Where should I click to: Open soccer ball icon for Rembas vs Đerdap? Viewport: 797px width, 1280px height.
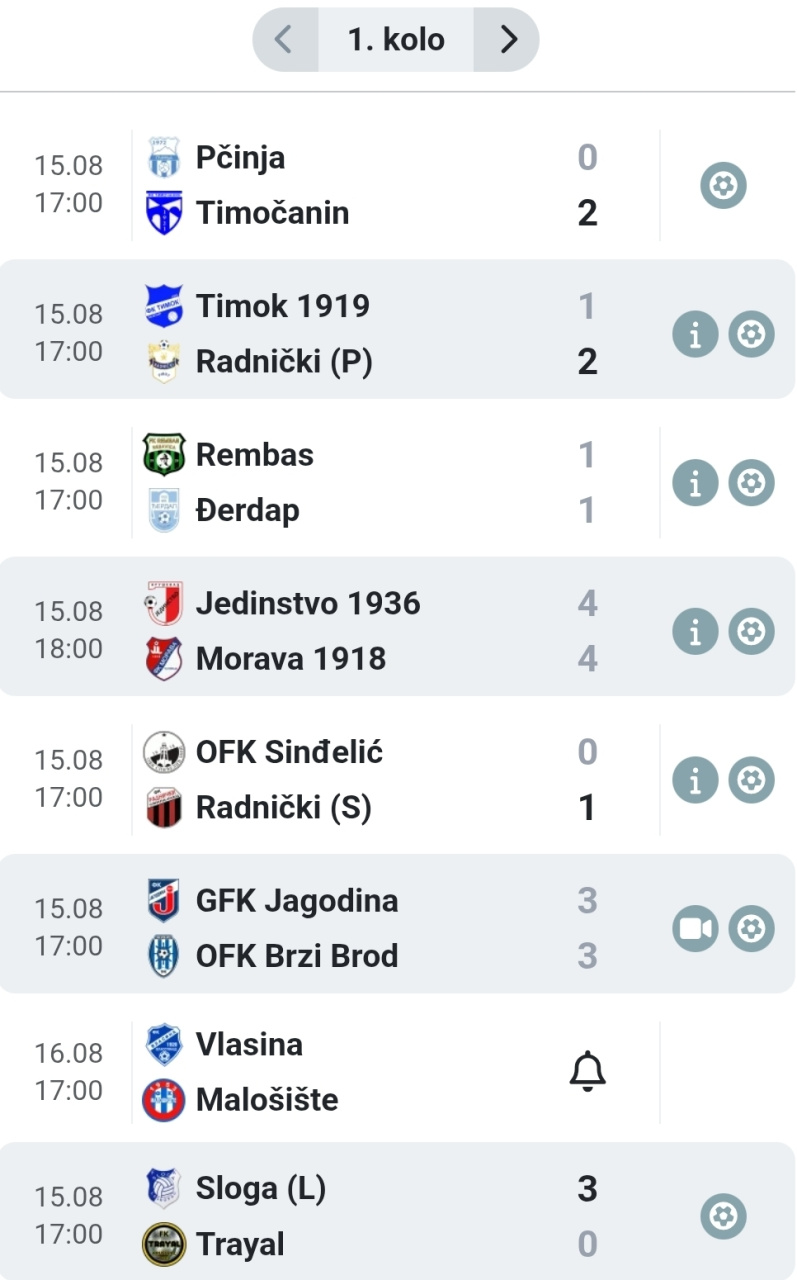click(x=751, y=483)
